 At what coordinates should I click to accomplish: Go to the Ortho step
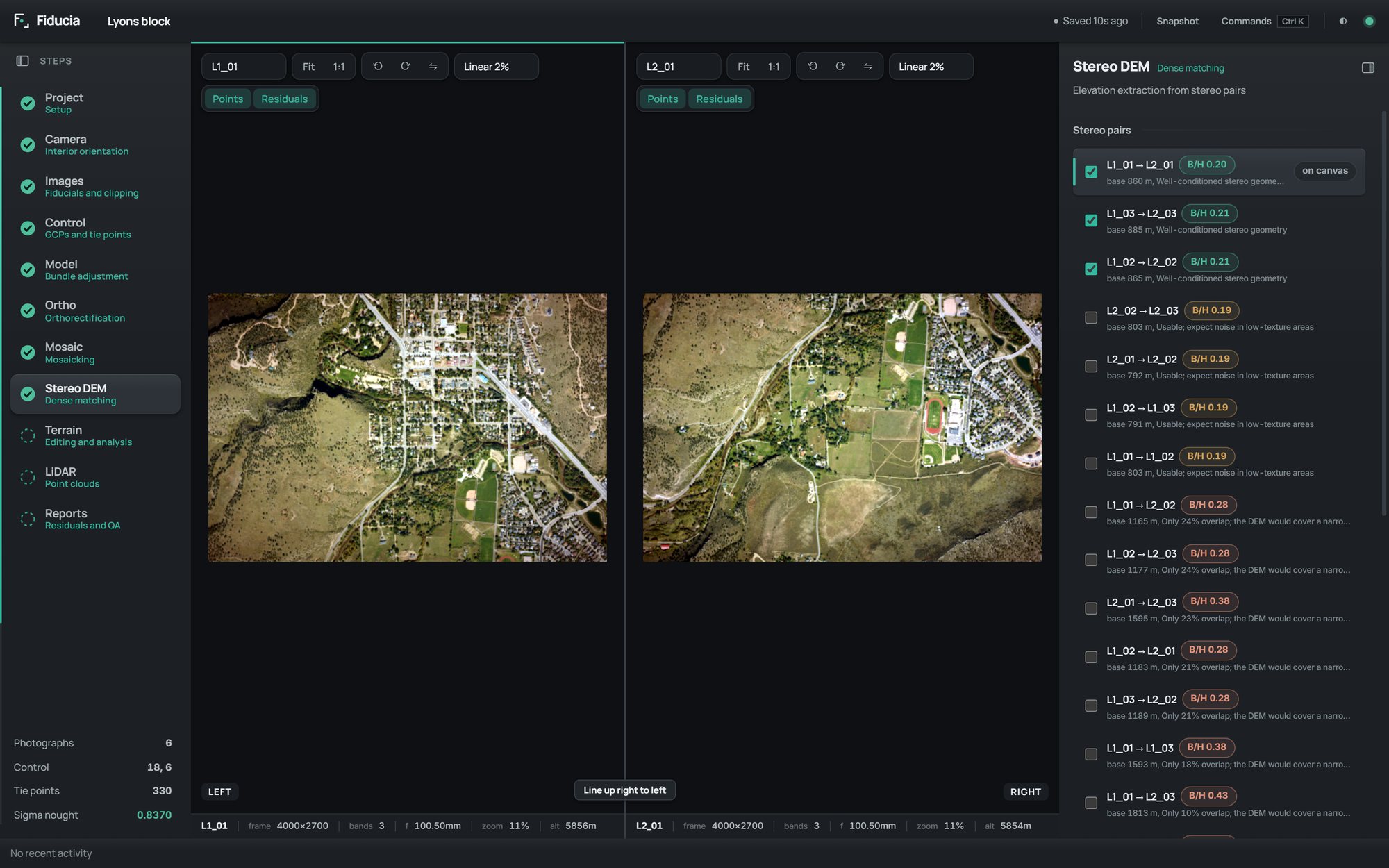click(95, 311)
